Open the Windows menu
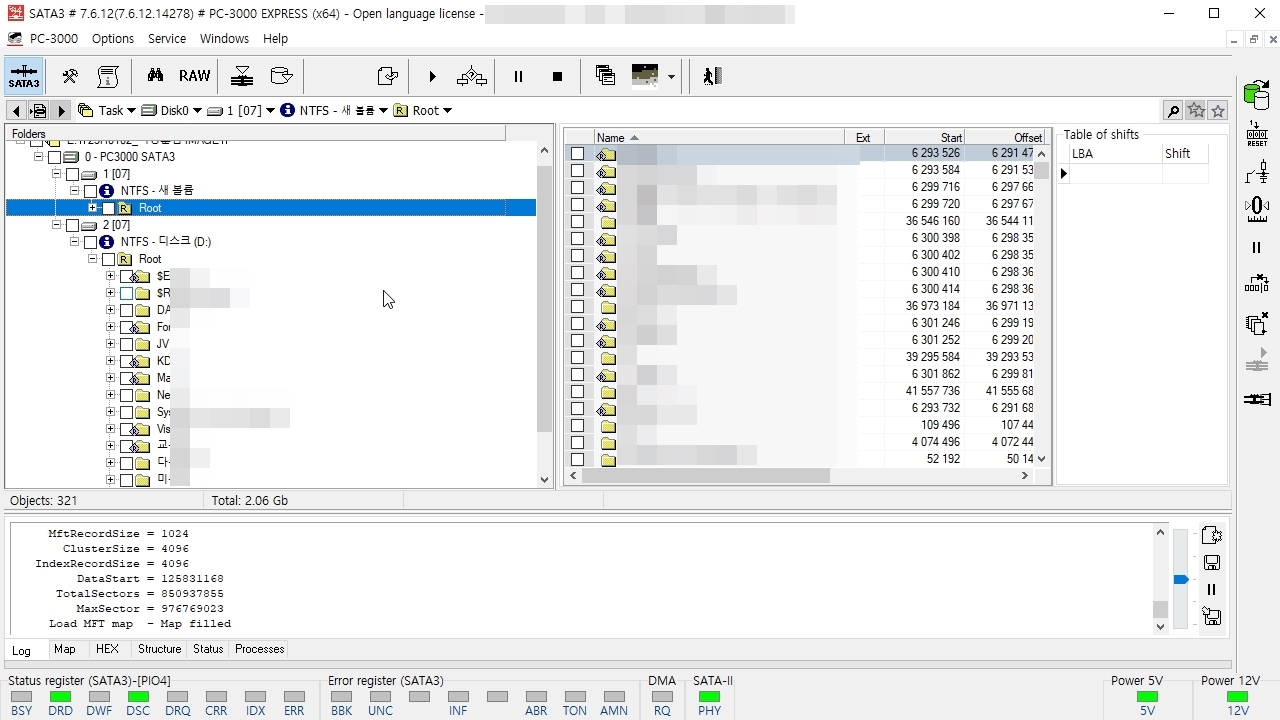 224,38
